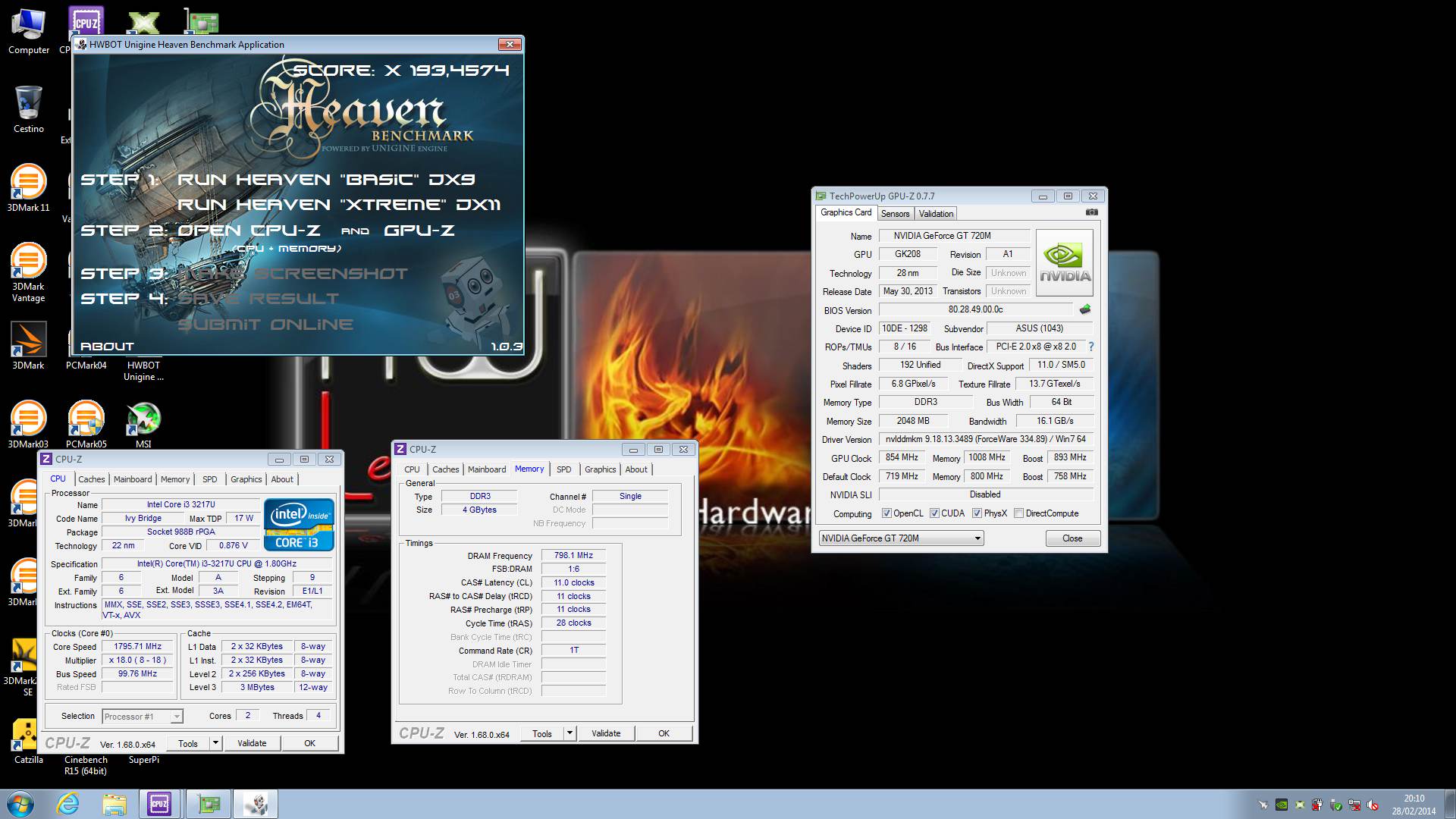Run Heaven "Basic" DX9 benchmark
Image resolution: width=1456 pixels, height=819 pixels.
(326, 180)
